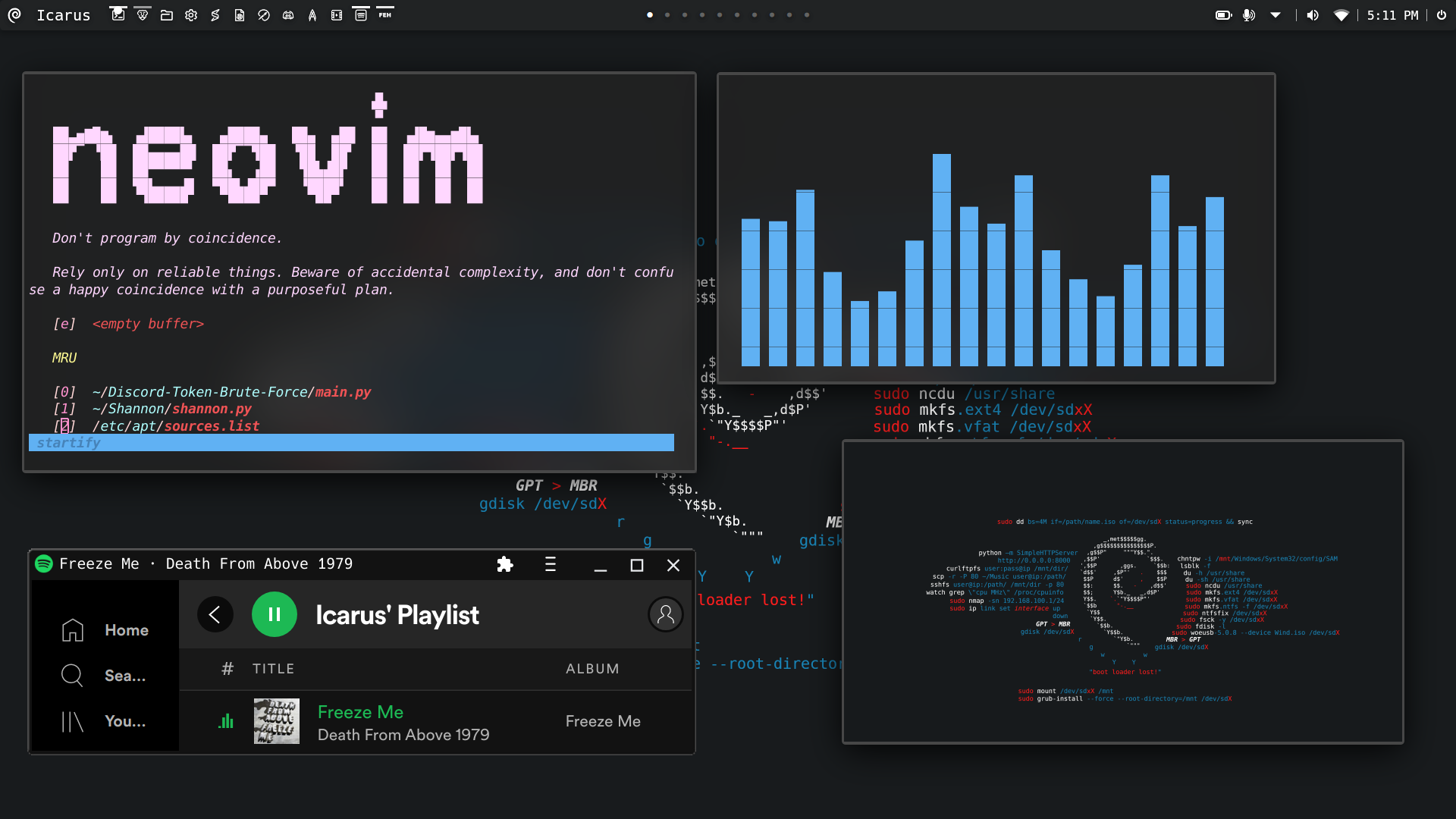Launch the Spotify icon in the top bar
1456x819 pixels.
(361, 14)
